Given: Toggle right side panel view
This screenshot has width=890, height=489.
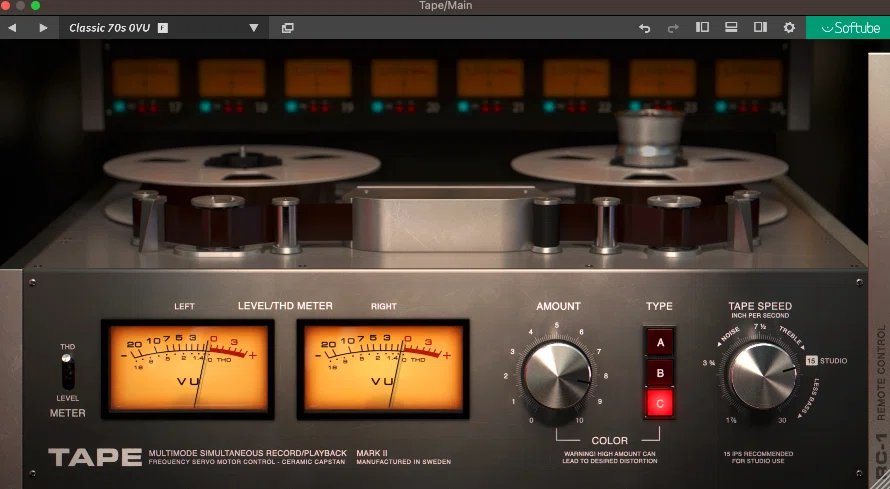Looking at the screenshot, I should tap(760, 27).
